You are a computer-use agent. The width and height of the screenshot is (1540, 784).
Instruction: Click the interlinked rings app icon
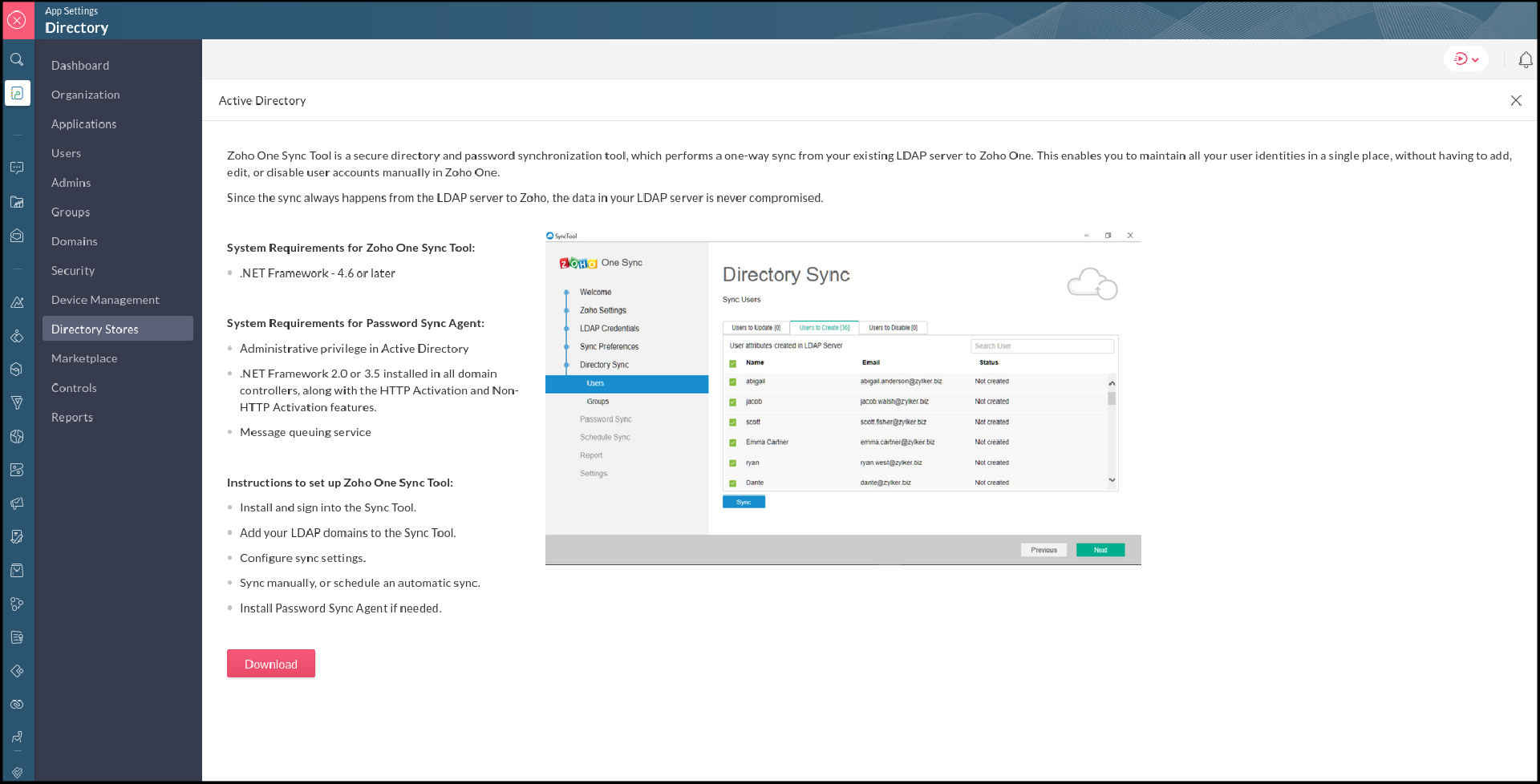click(x=17, y=705)
